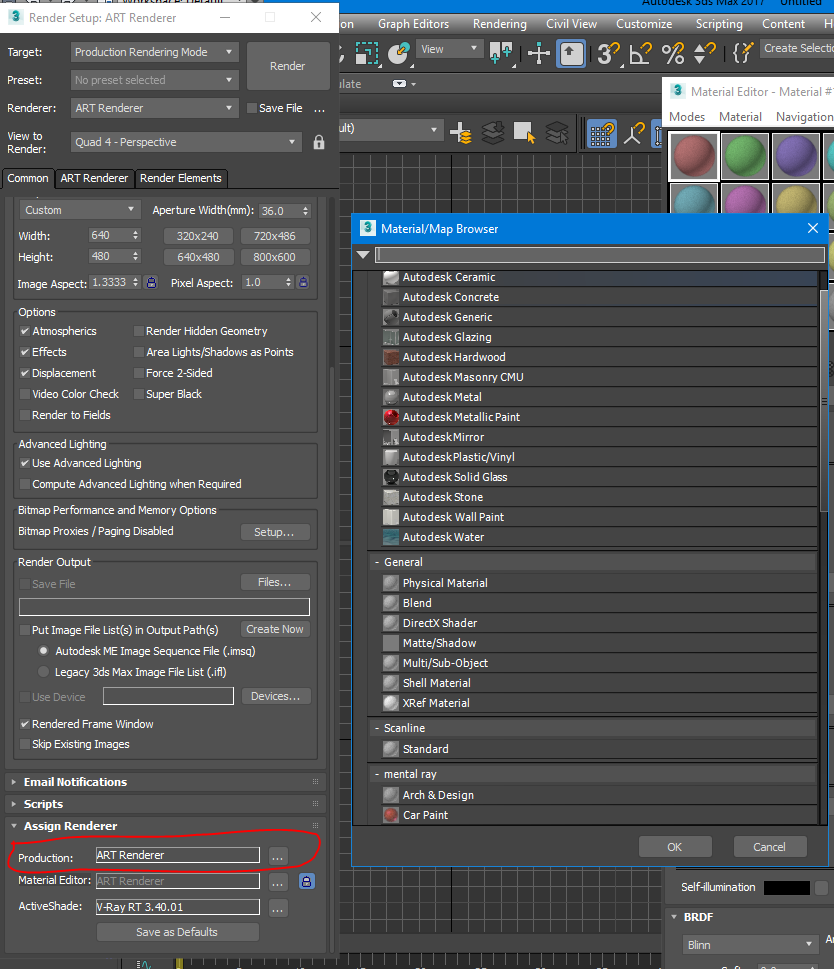Click the Files... button

click(274, 582)
